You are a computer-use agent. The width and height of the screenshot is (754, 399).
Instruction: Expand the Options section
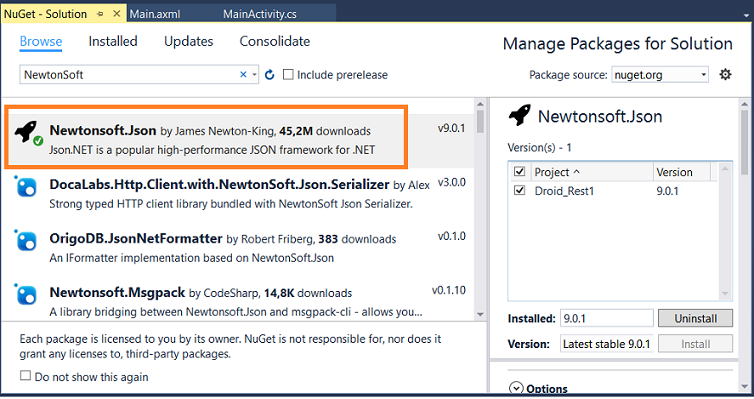[516, 388]
